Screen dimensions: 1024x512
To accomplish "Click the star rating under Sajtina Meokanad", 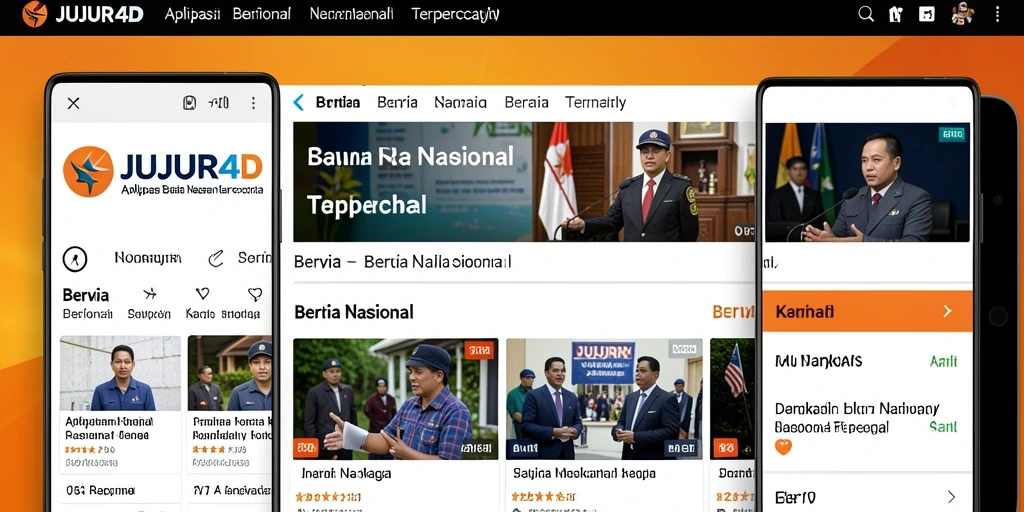I will click(x=543, y=496).
